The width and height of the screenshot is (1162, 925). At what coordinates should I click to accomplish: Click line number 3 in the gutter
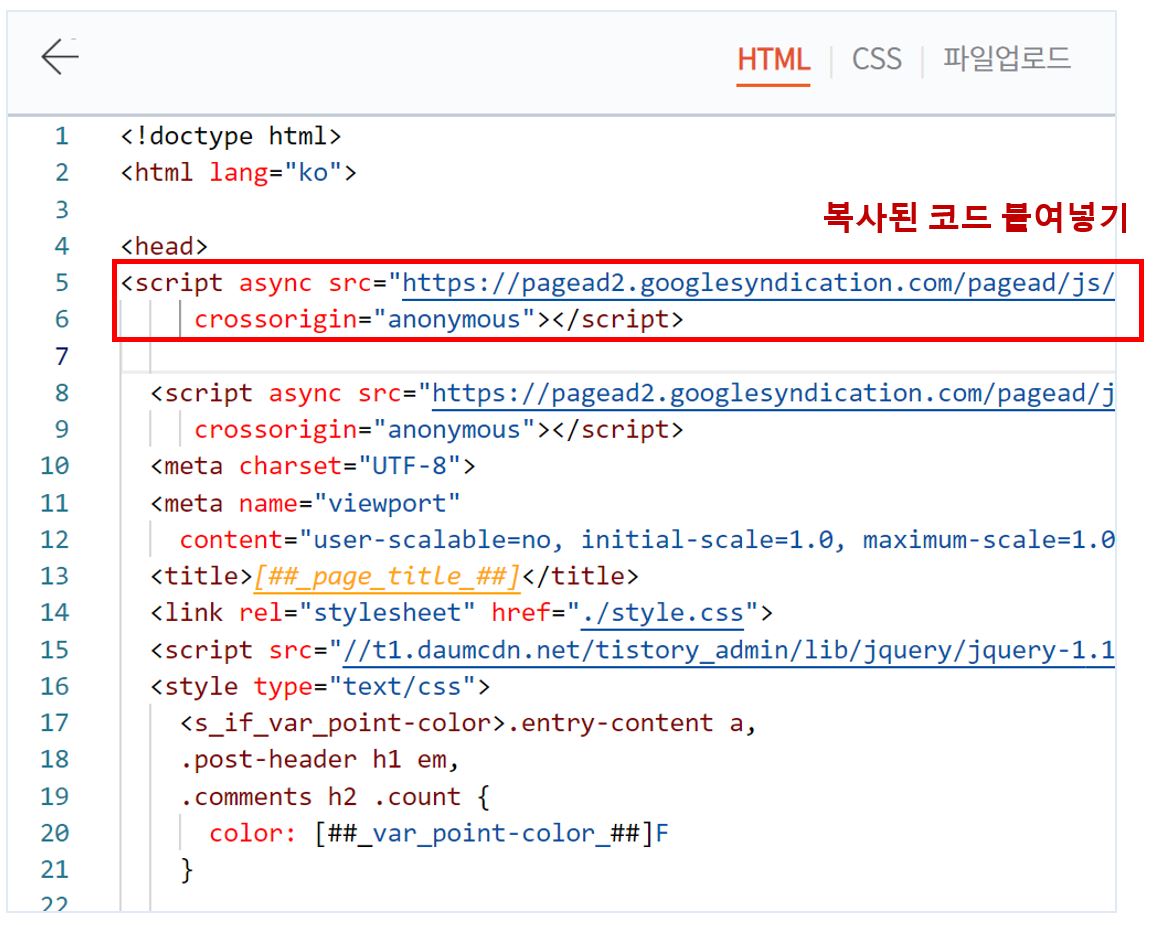62,210
